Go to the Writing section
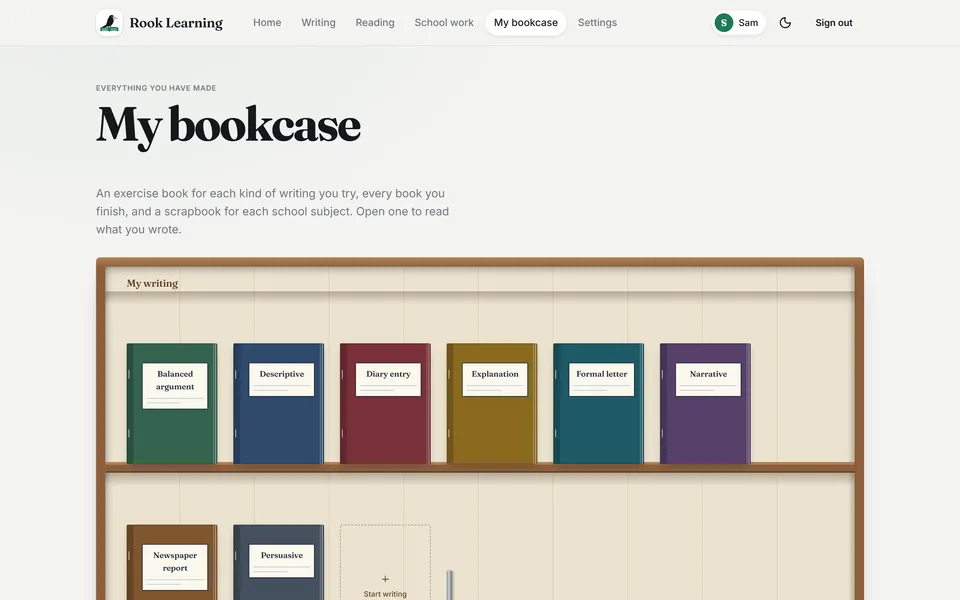This screenshot has height=600, width=960. 318,23
